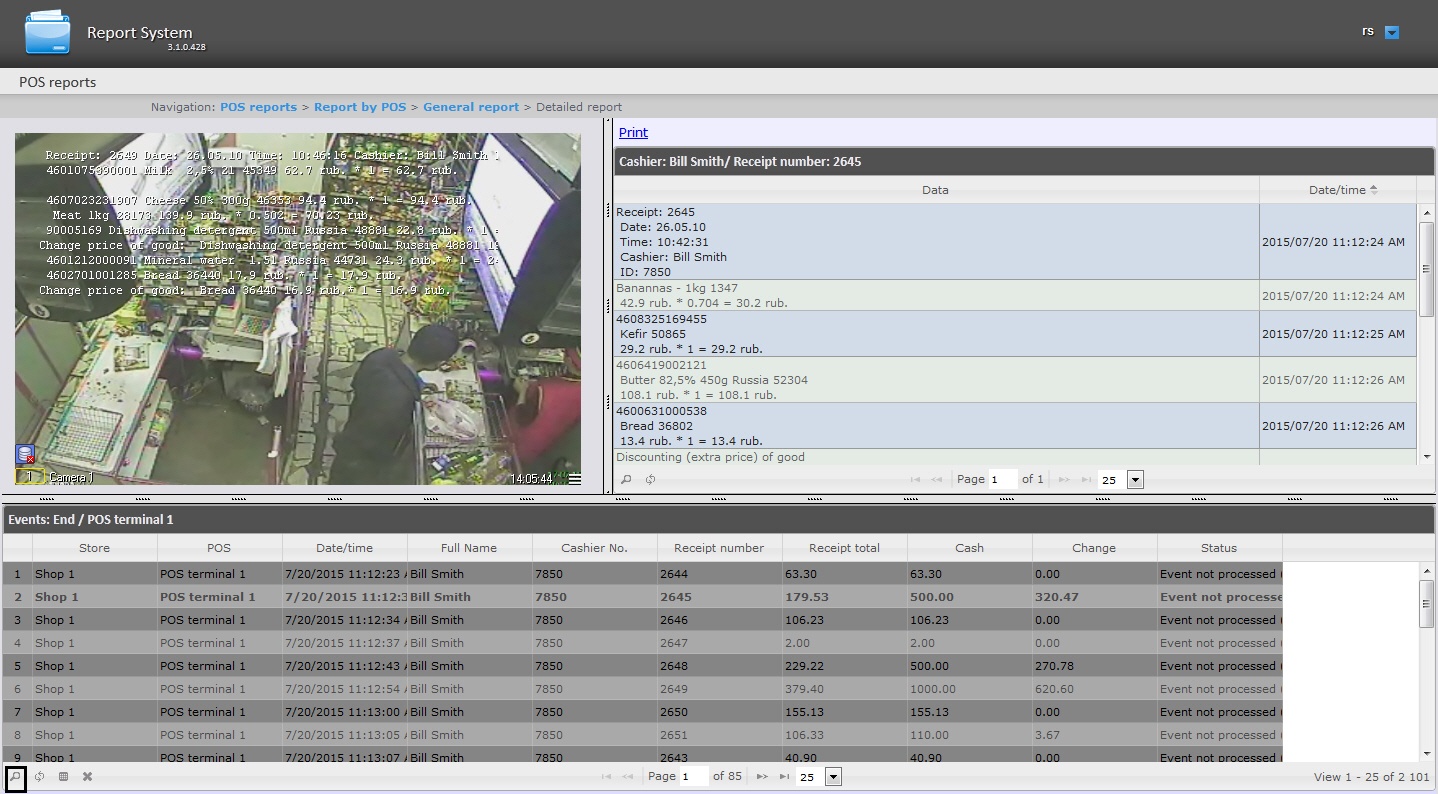The image size is (1438, 794).
Task: Jump to last page of events
Action: pos(784,777)
